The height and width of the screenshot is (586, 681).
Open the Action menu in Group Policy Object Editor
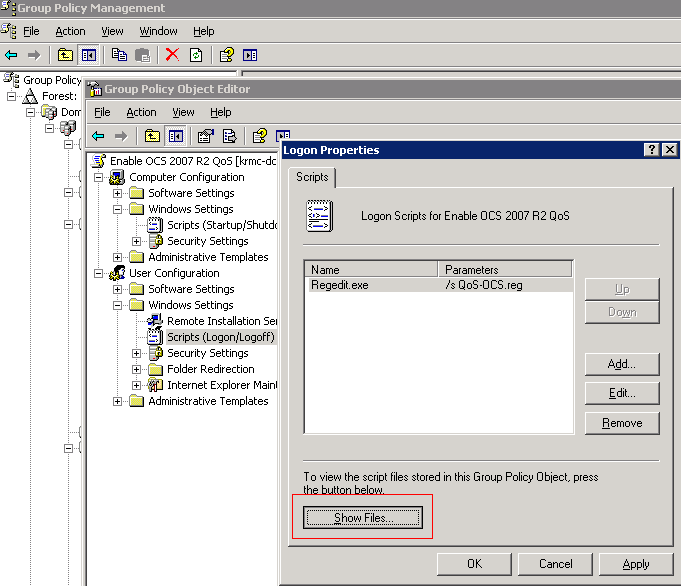141,112
